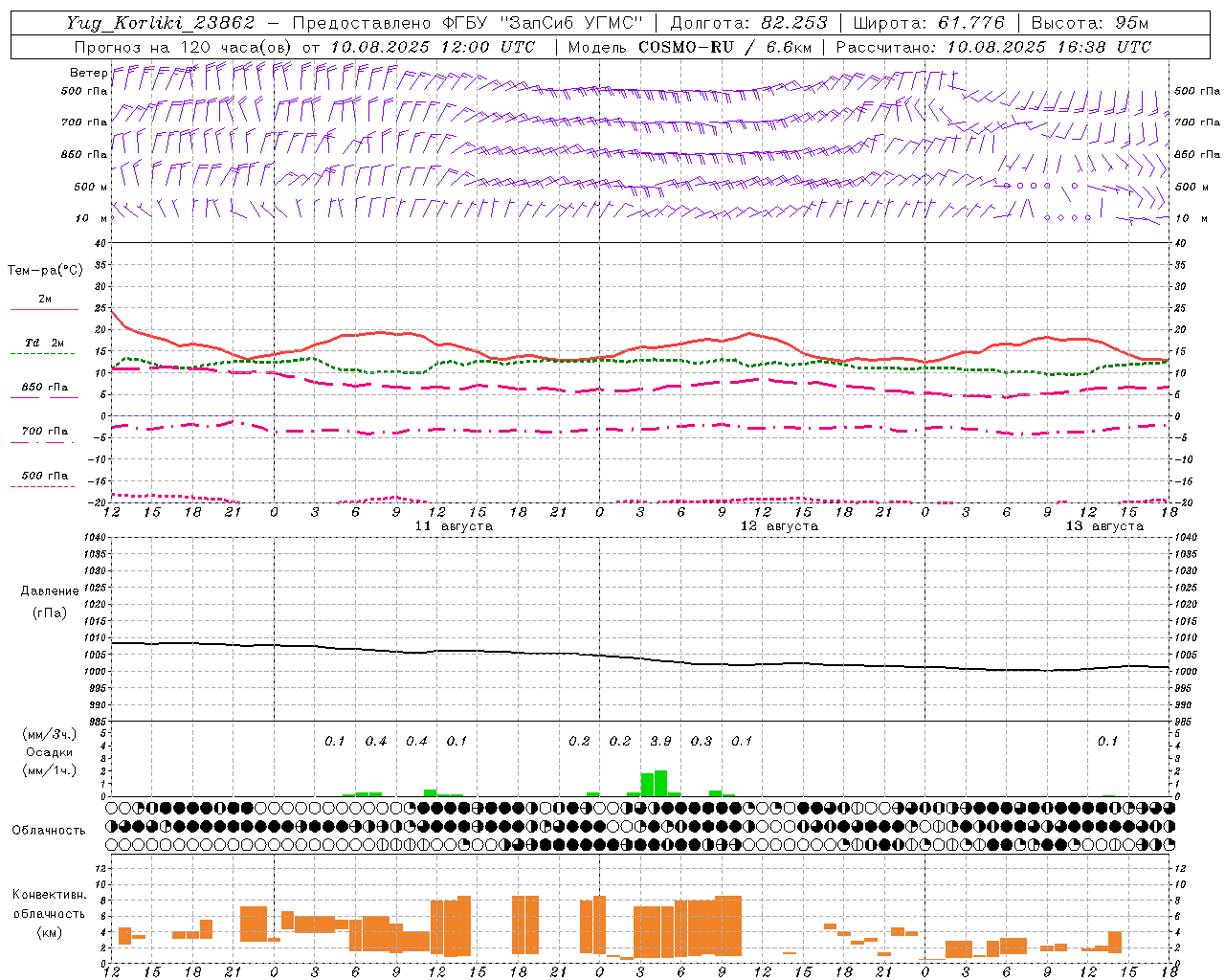Click the (мм/1ч.) units label

[x=50, y=770]
